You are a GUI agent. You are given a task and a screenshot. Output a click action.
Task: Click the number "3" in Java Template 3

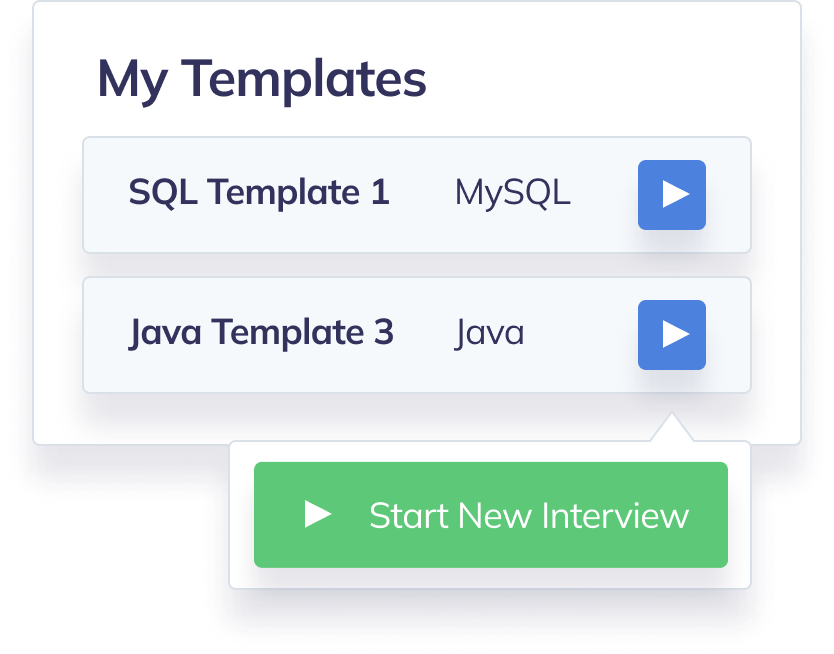coord(383,332)
